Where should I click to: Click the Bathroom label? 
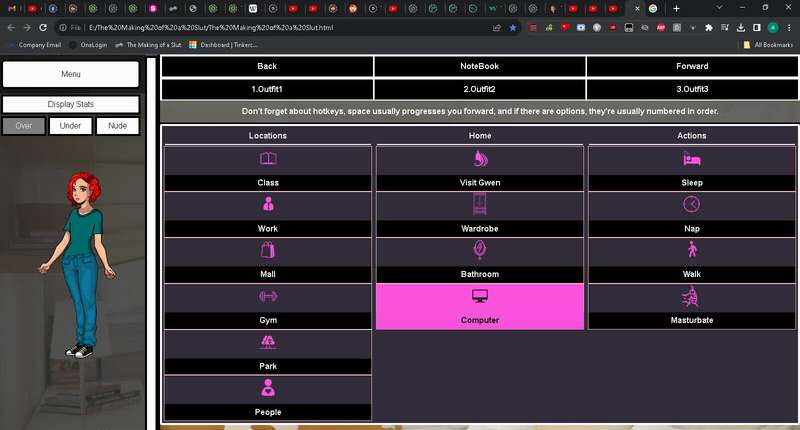pyautogui.click(x=480, y=274)
